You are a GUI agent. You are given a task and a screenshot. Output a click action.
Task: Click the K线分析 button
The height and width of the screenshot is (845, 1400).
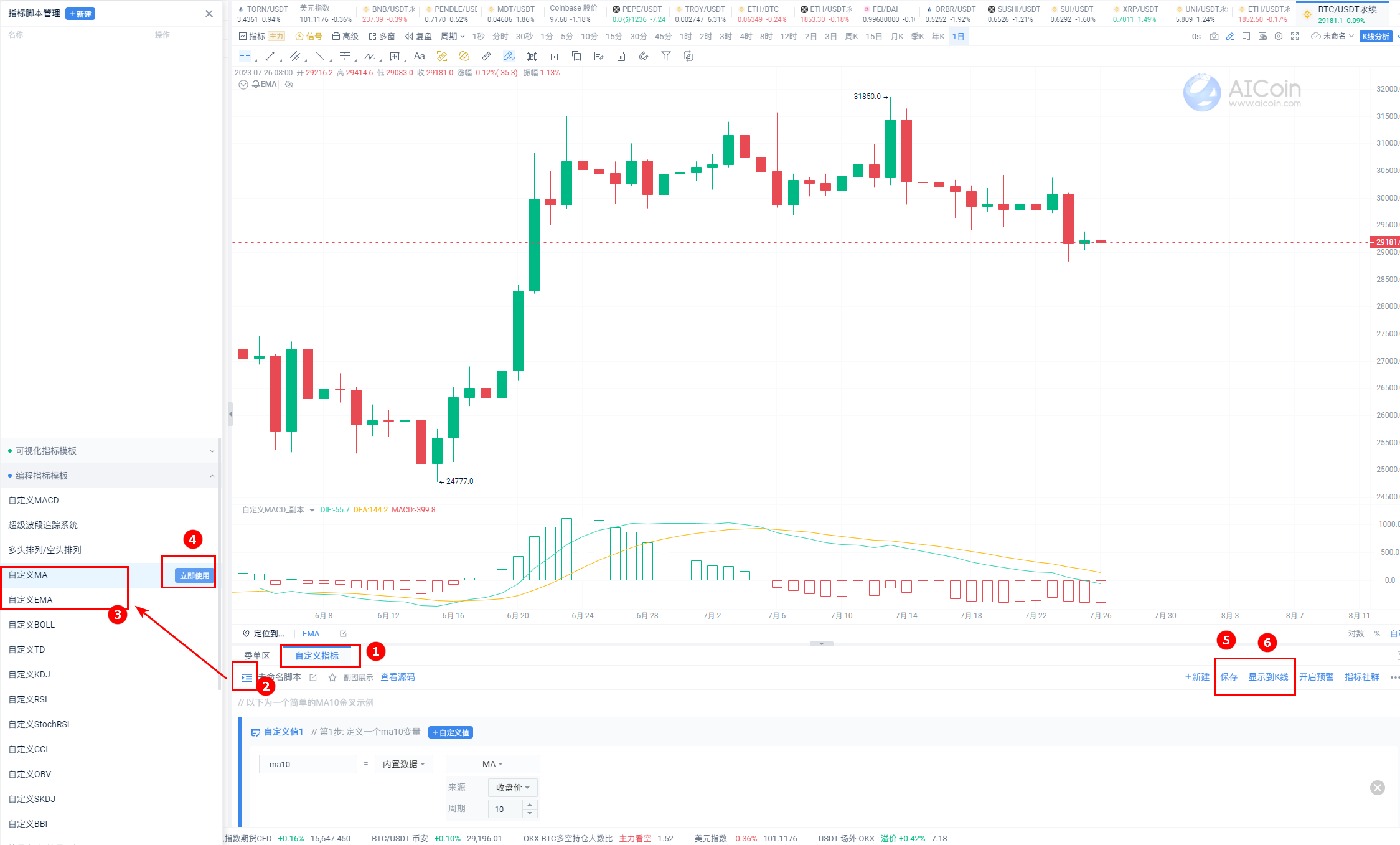(1376, 36)
